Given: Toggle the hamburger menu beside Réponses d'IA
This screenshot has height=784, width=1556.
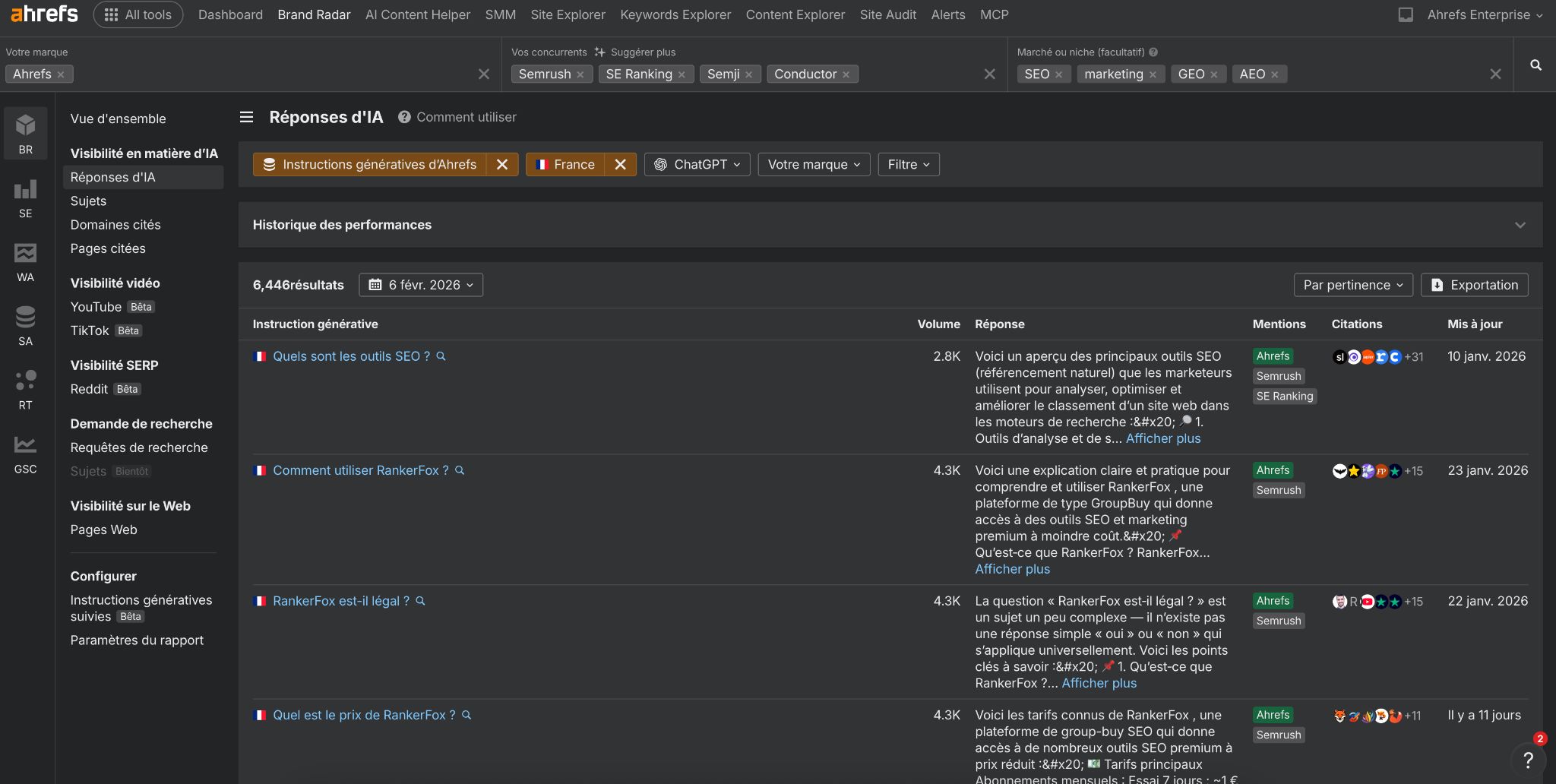Looking at the screenshot, I should point(246,117).
